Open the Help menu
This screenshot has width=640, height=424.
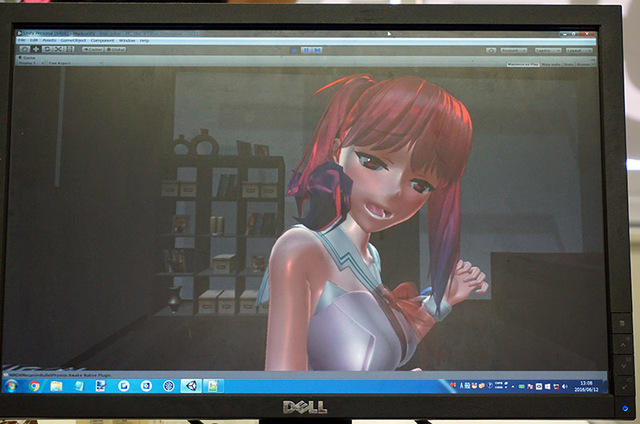point(144,40)
